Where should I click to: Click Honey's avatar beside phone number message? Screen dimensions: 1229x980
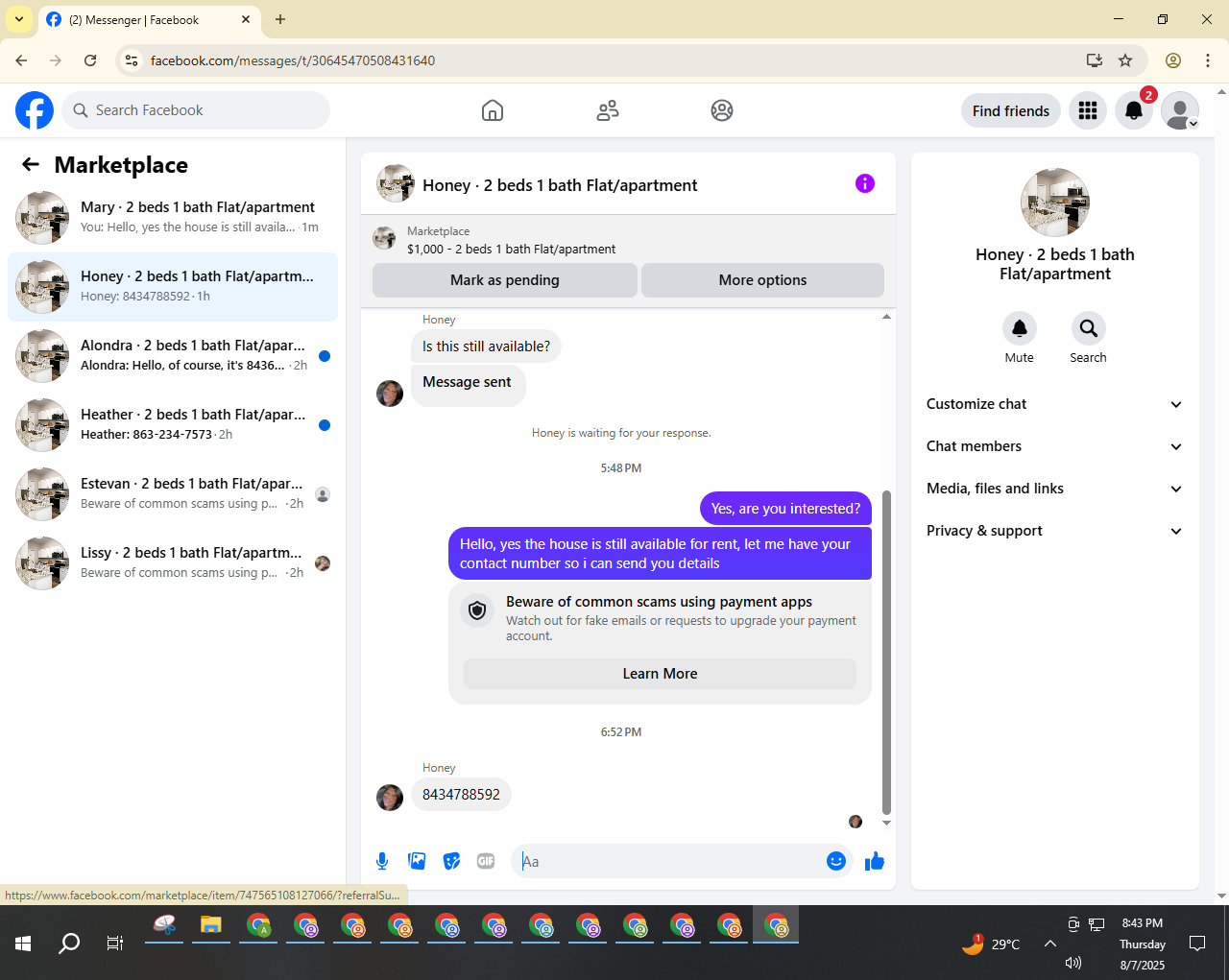click(x=390, y=798)
